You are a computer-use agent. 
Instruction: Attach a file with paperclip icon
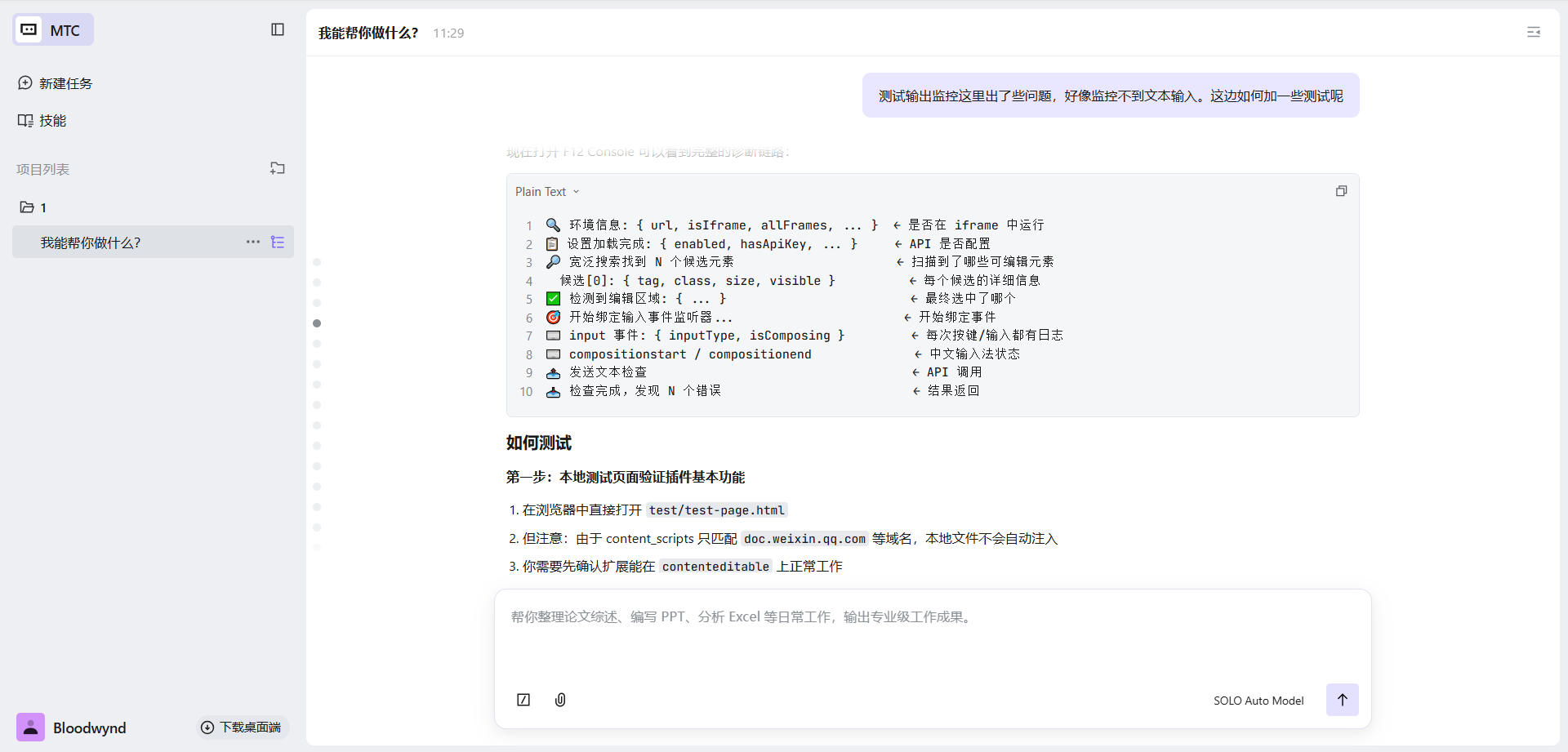tap(560, 700)
